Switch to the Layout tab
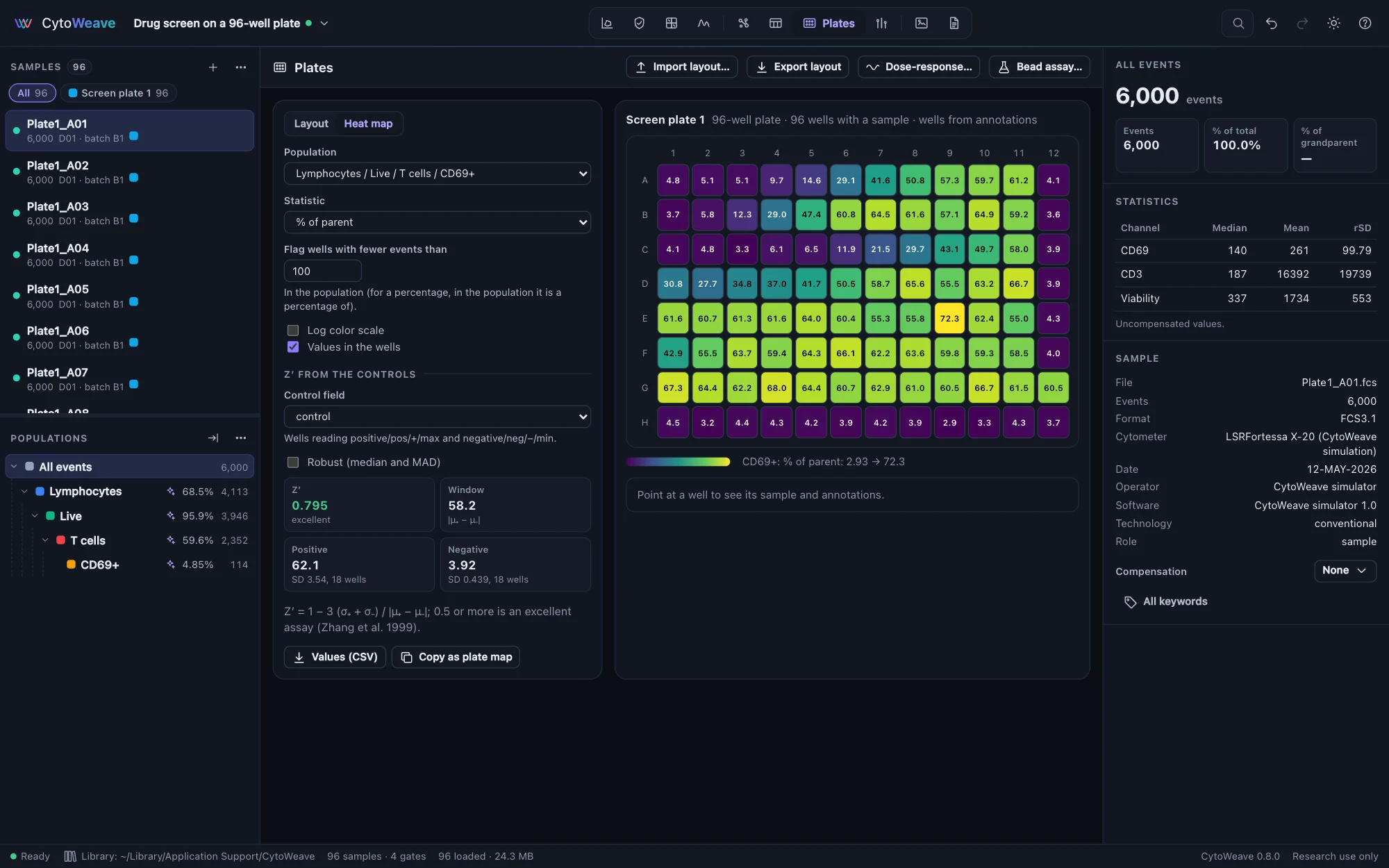Viewport: 1389px width, 868px height. point(311,124)
